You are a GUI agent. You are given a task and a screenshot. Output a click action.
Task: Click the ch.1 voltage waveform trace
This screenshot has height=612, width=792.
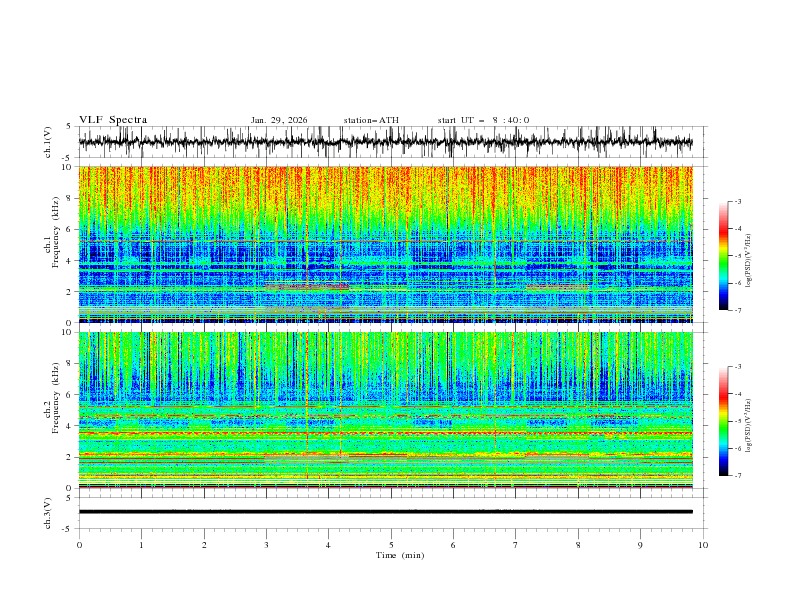click(385, 142)
